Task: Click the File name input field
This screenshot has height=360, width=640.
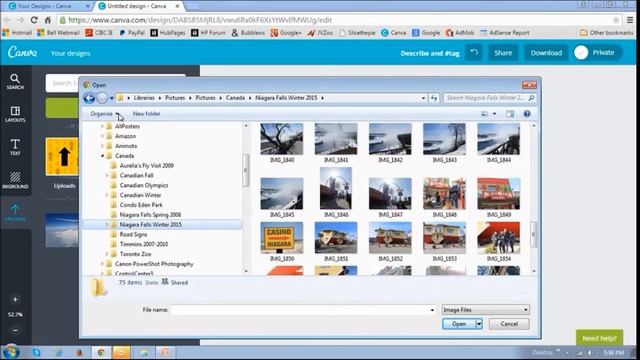Action: click(x=303, y=310)
